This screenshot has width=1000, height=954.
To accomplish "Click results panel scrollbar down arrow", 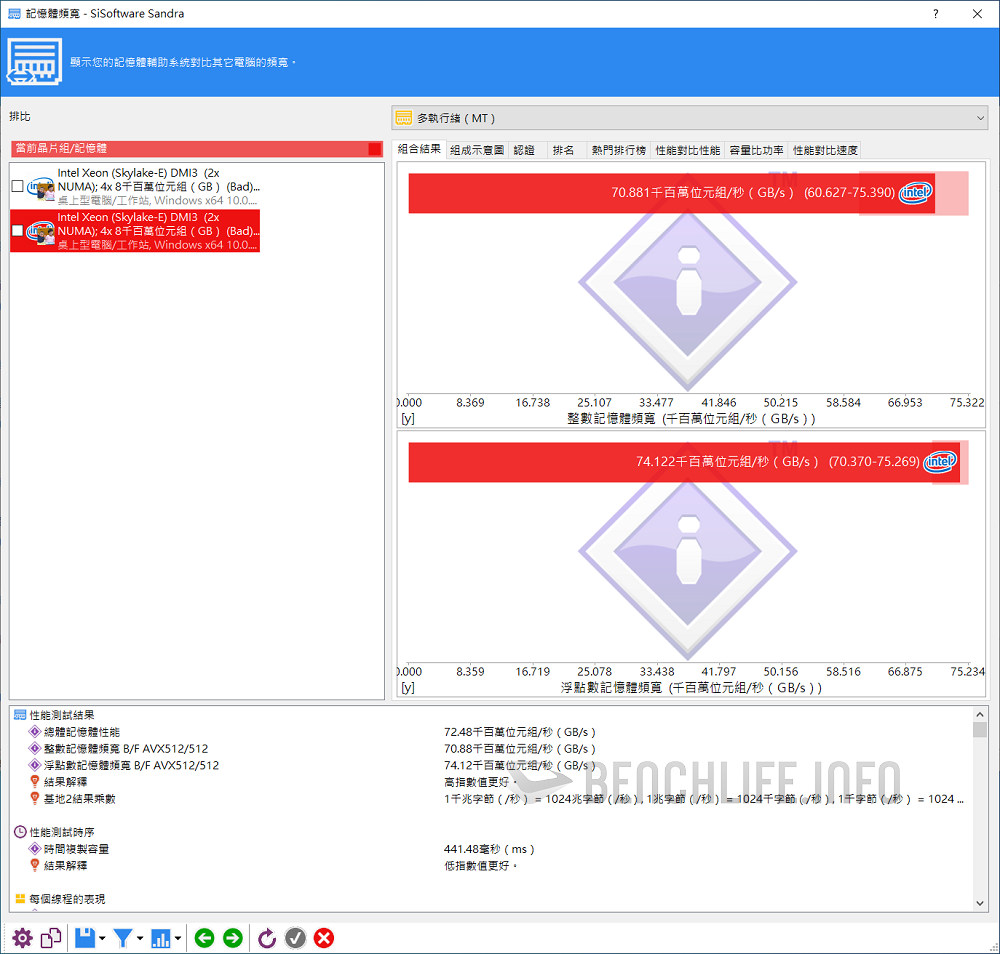I will [979, 903].
